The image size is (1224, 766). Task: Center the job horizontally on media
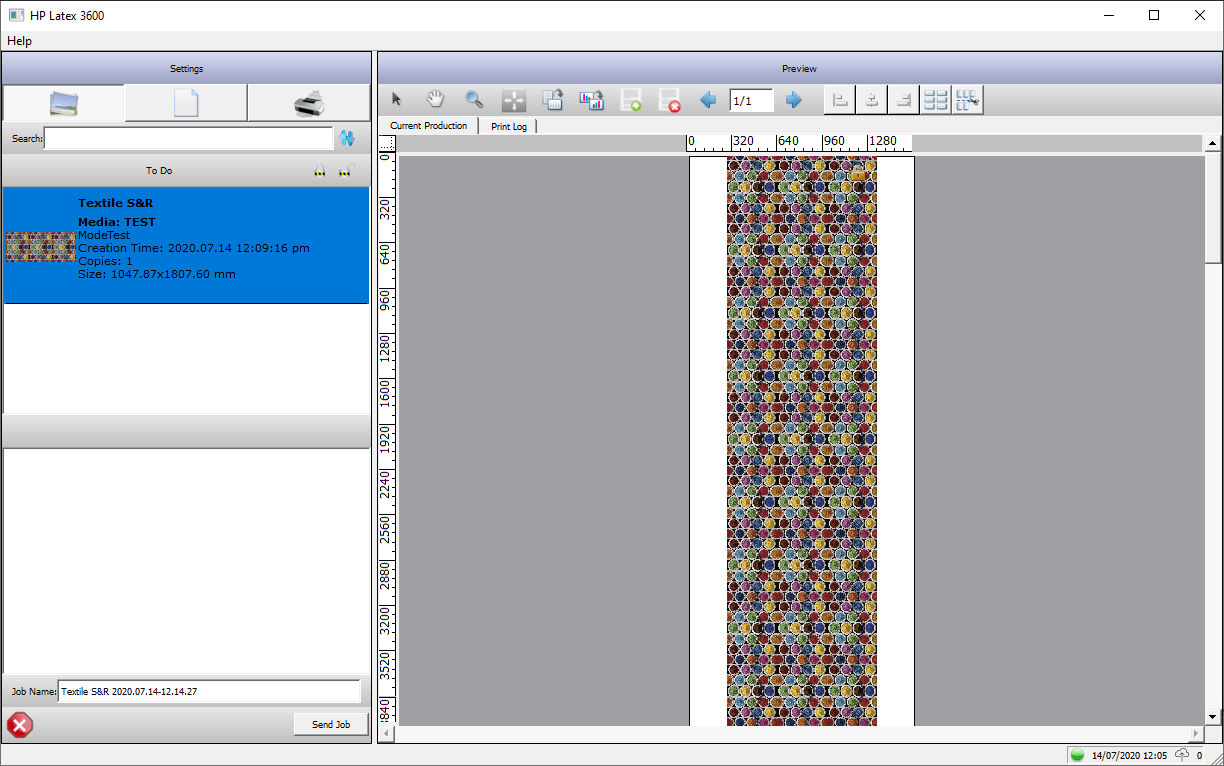click(872, 100)
